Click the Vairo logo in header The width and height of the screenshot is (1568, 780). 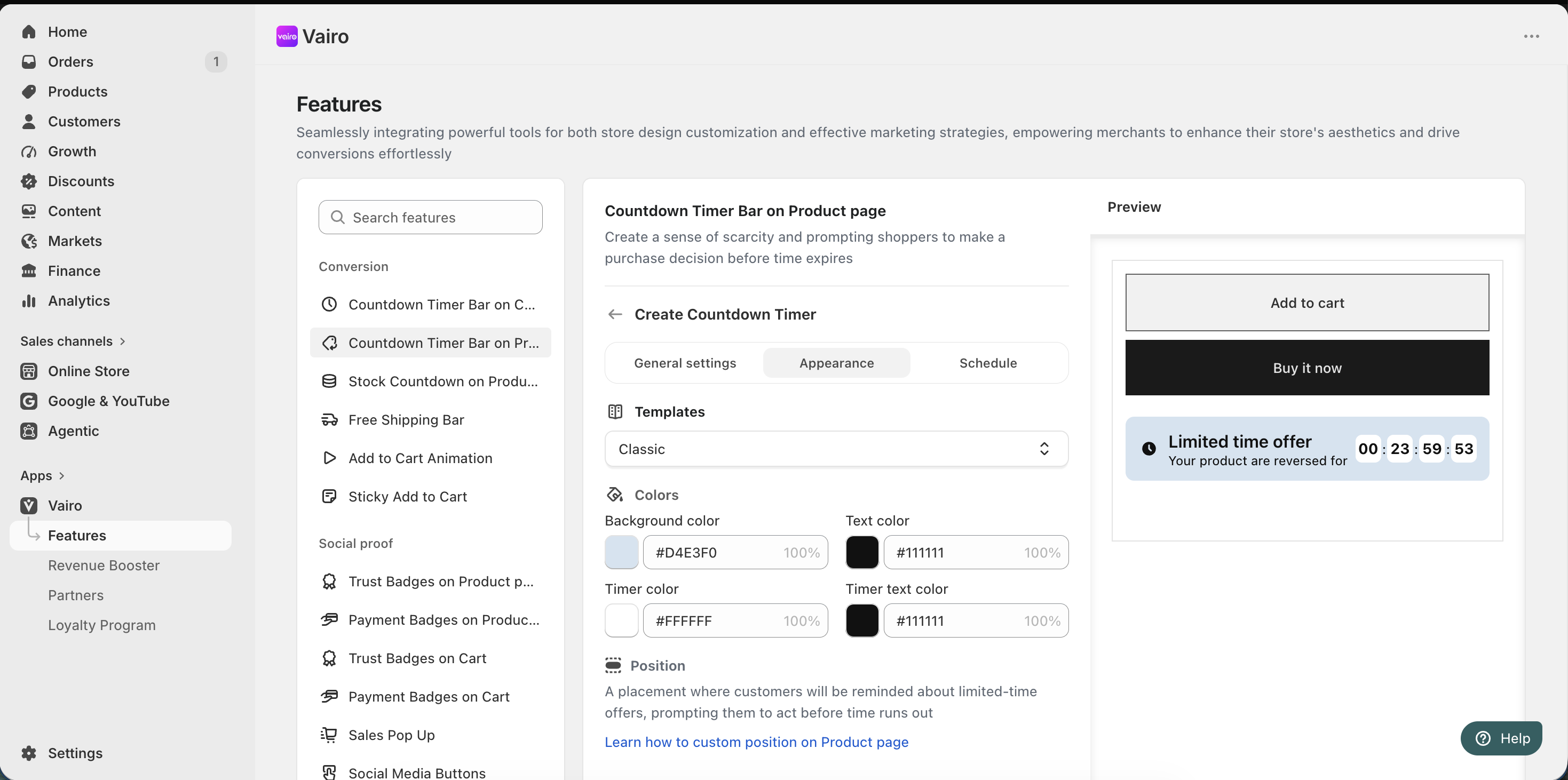287,36
